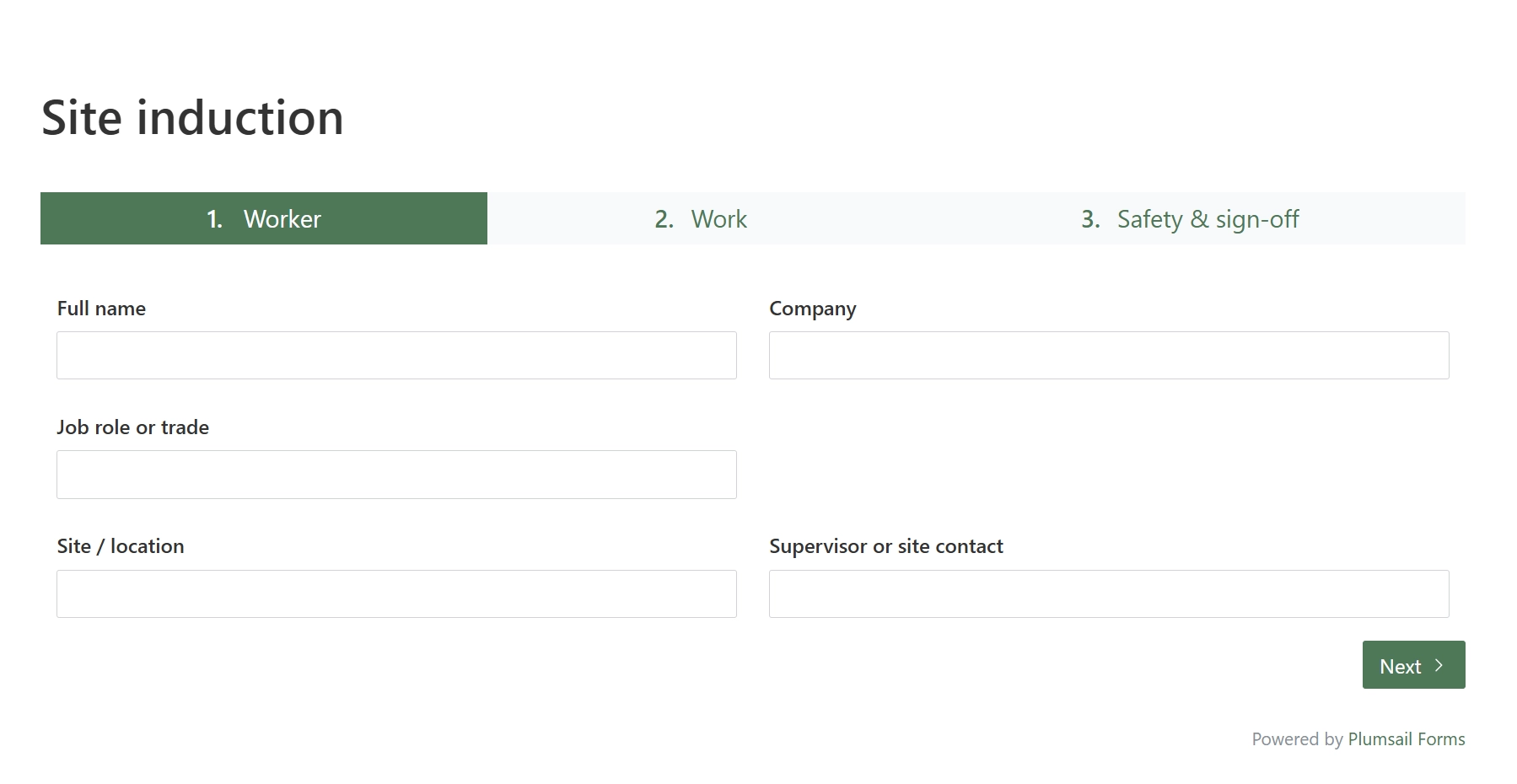Go to the Safety & sign-off tab
This screenshot has width=1517, height=784.
pos(1190,218)
